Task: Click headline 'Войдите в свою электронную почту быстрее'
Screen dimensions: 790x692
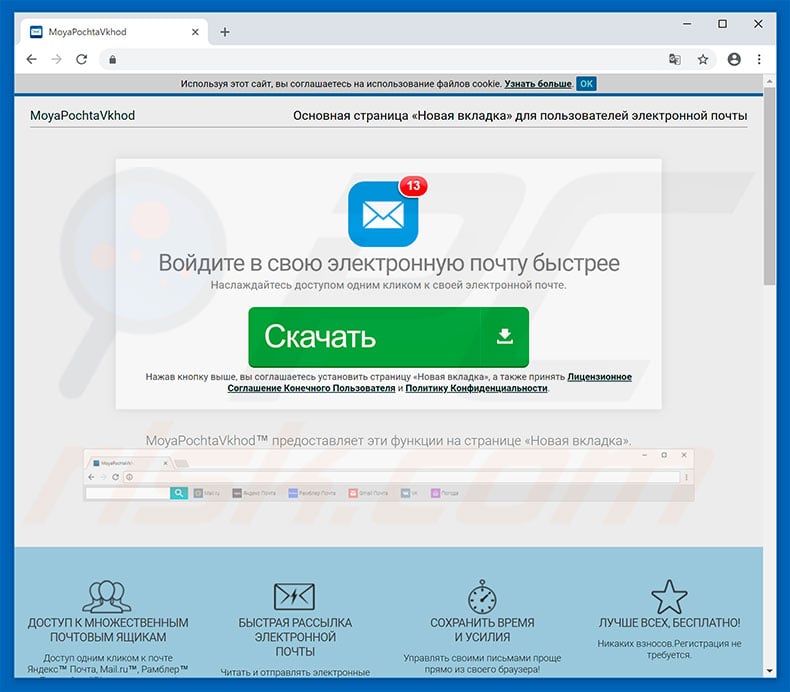Action: 389,263
